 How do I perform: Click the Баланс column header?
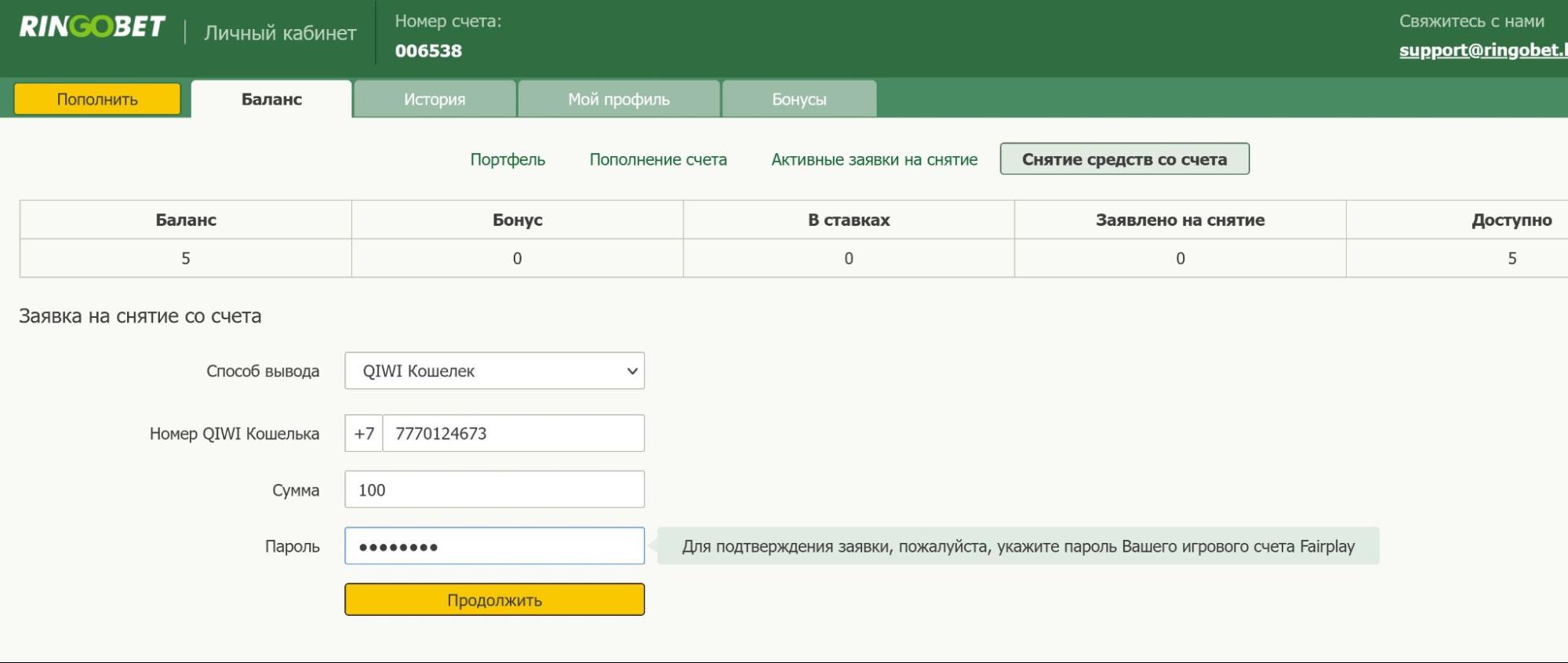(x=186, y=220)
